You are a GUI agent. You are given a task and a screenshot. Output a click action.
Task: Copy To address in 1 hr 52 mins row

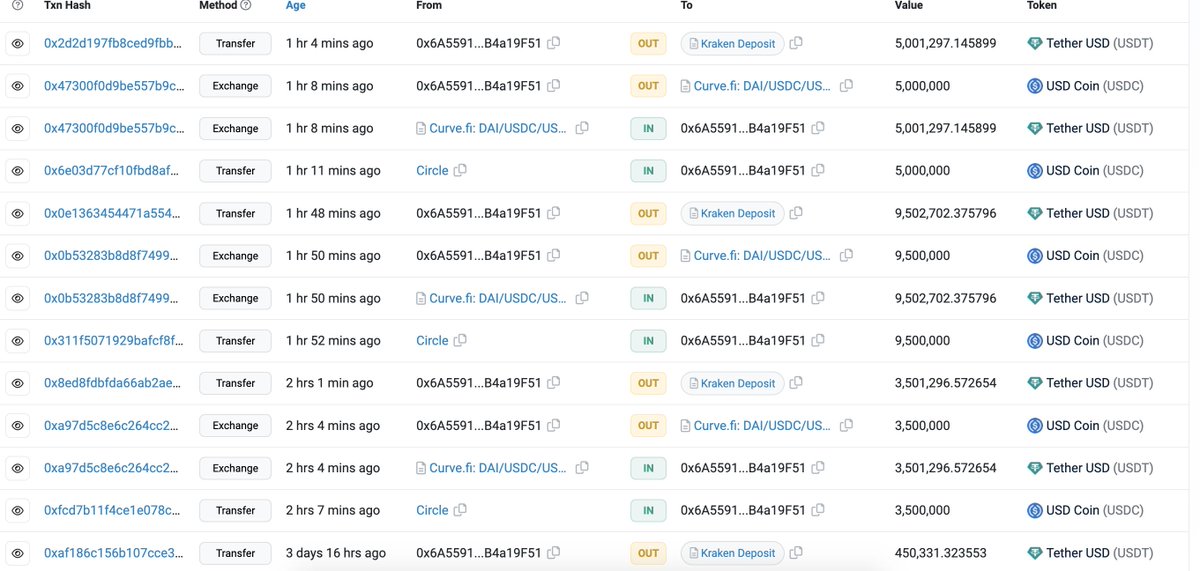pos(818,340)
